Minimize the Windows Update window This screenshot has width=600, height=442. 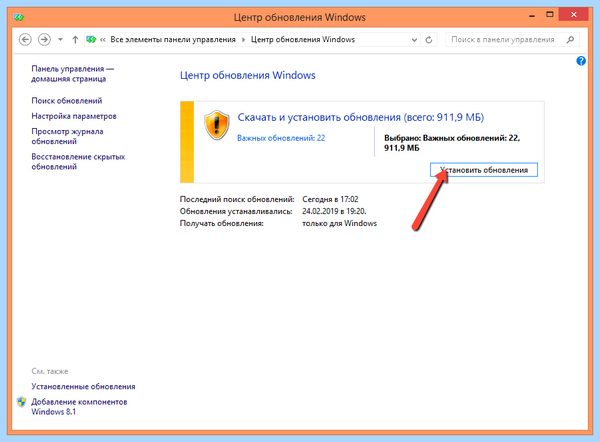[532, 16]
